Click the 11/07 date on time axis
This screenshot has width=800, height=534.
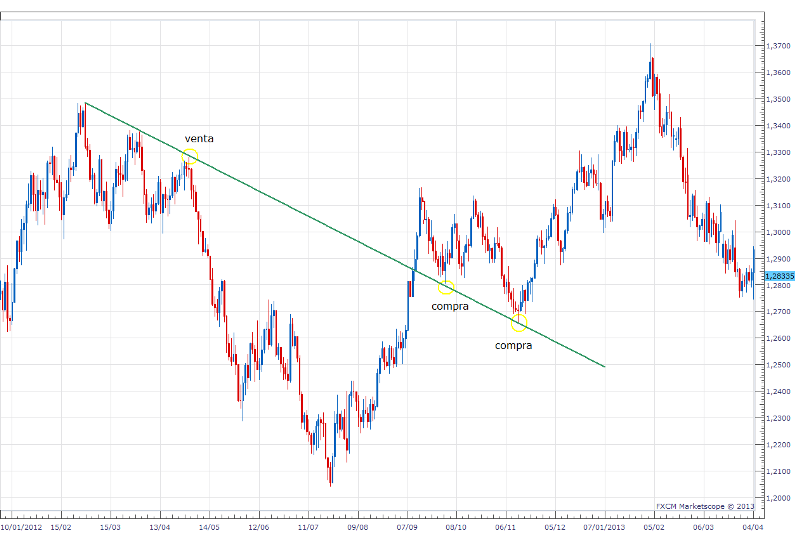(308, 524)
